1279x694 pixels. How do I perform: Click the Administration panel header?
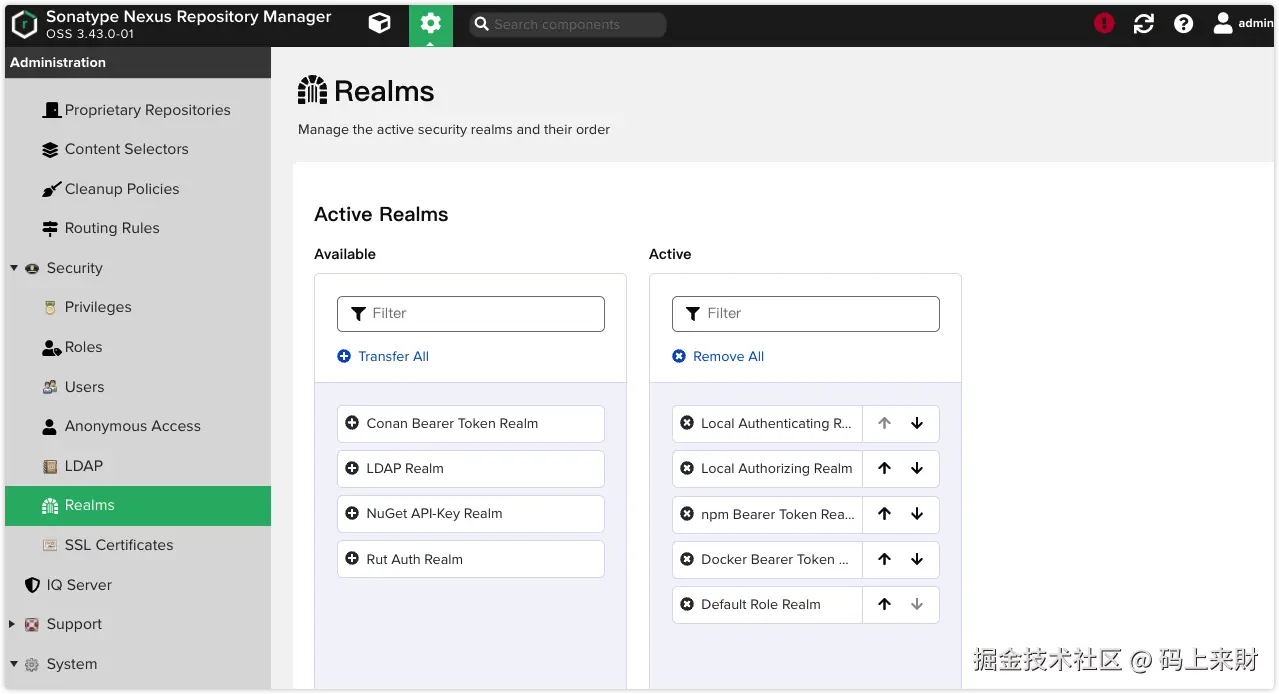[137, 62]
